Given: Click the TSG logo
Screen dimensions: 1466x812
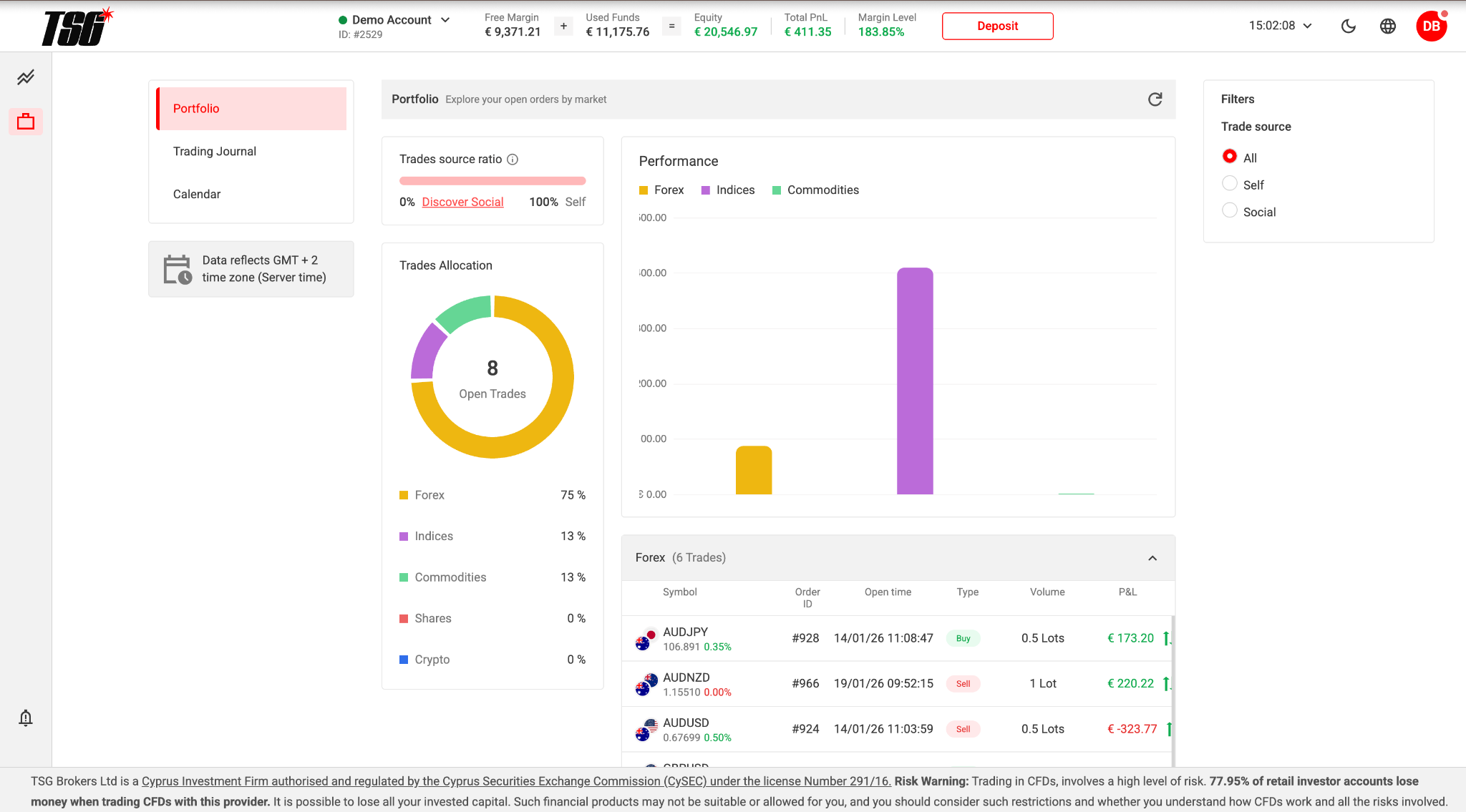Looking at the screenshot, I should 77,27.
